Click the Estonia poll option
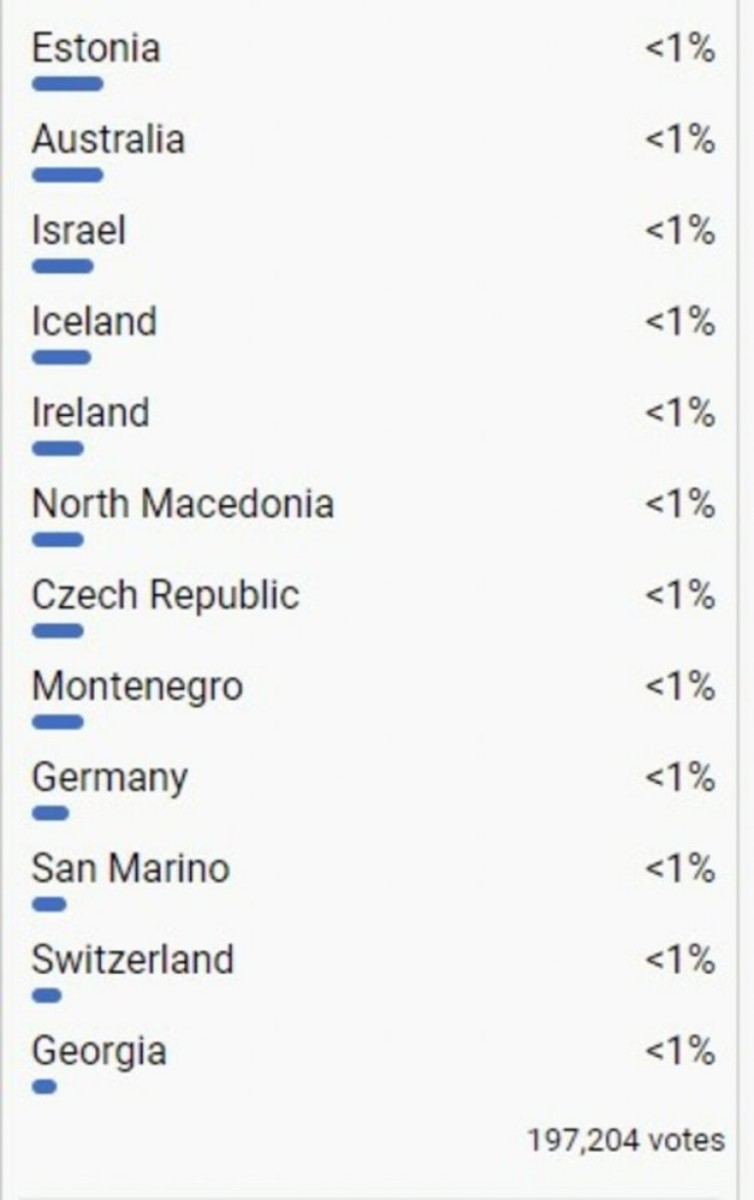This screenshot has width=754, height=1200. click(x=96, y=48)
